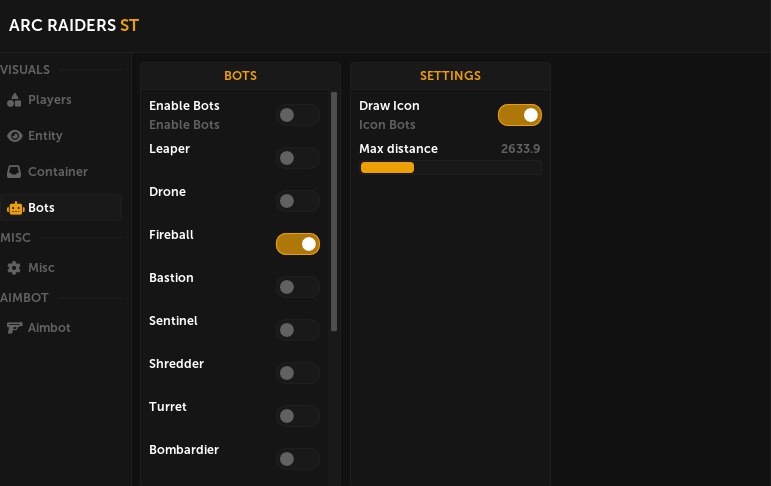Enable the Leaper bot toggle
This screenshot has width=771, height=486.
pos(298,158)
